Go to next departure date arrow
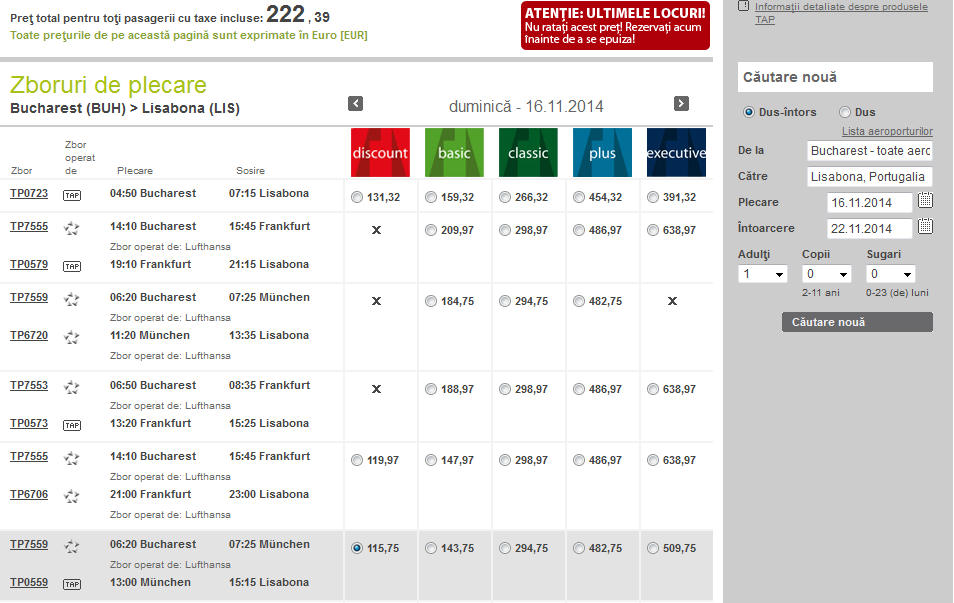The height and width of the screenshot is (603, 954). [x=681, y=104]
